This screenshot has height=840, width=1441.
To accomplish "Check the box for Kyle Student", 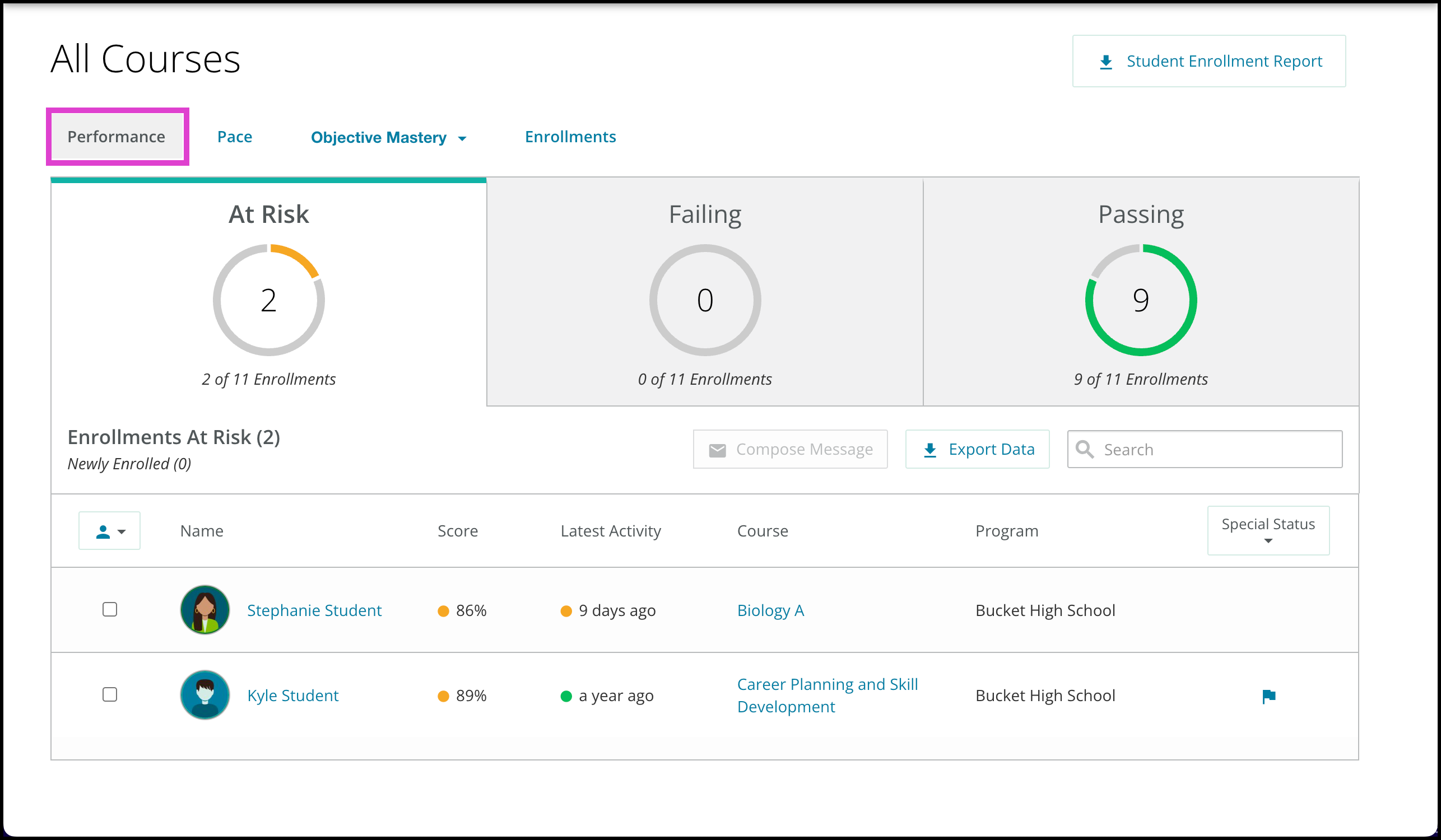I will pyautogui.click(x=110, y=694).
